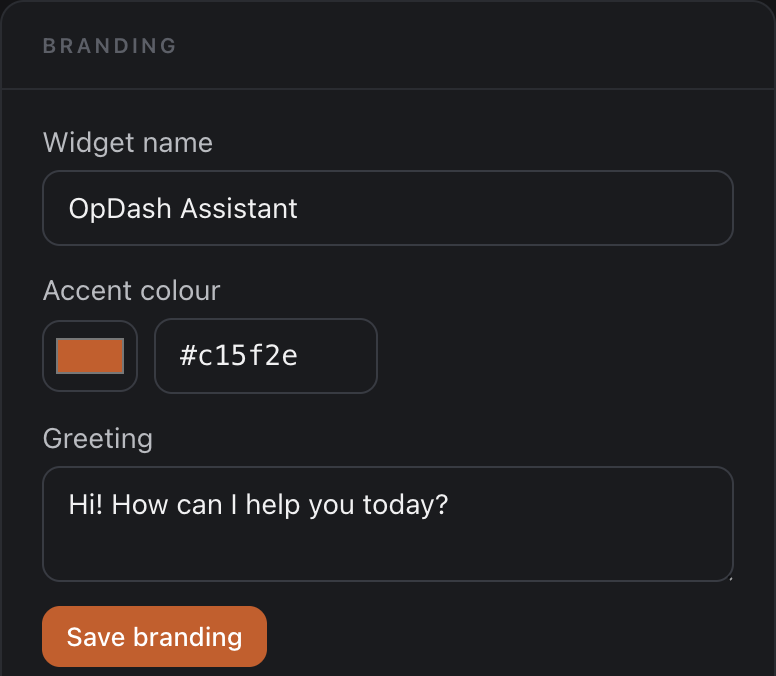Click the Greeting label
This screenshot has height=676, width=776.
point(97,438)
